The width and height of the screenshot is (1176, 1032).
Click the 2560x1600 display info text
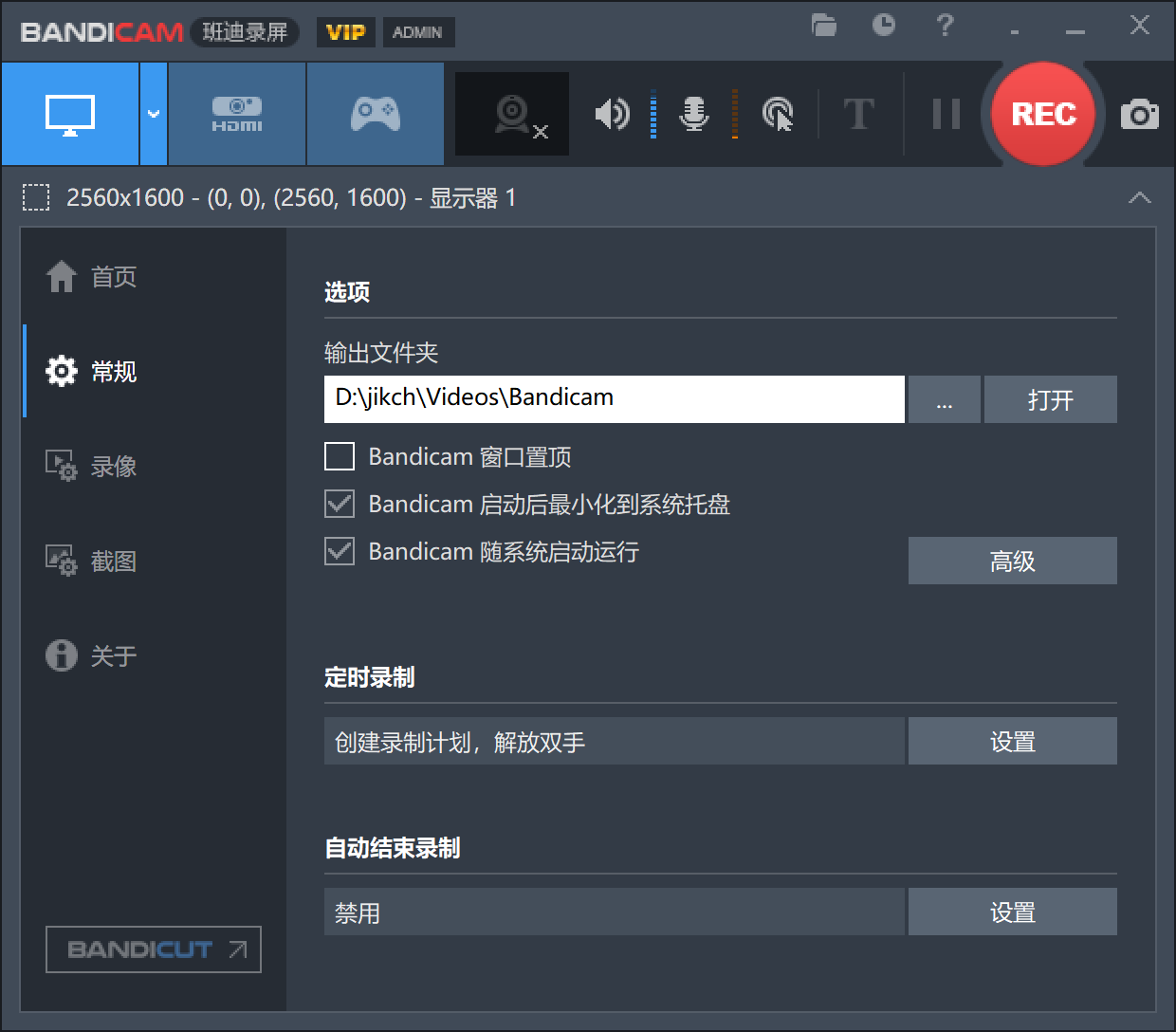point(291,197)
